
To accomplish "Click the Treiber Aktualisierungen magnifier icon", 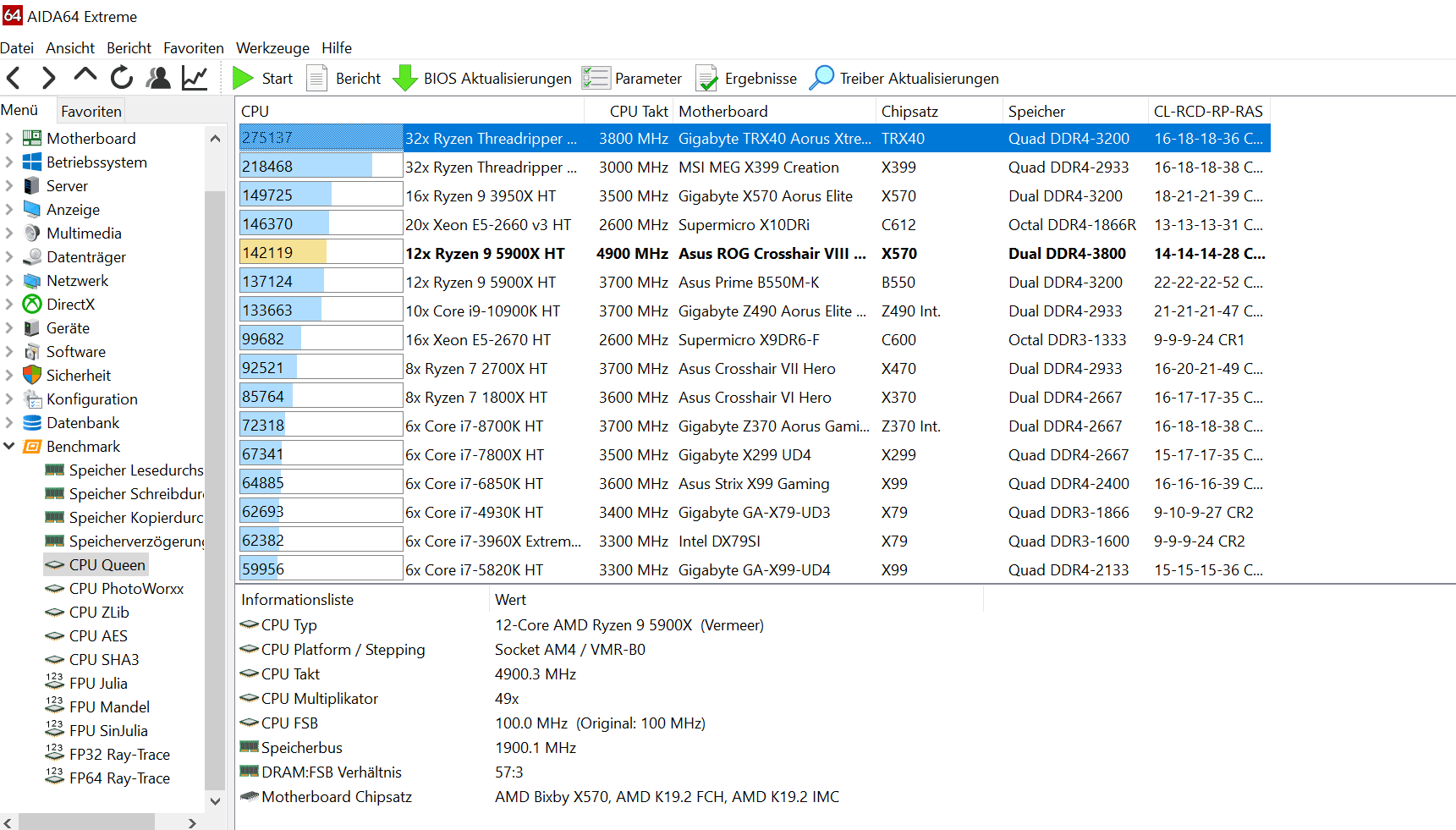I will 821,78.
